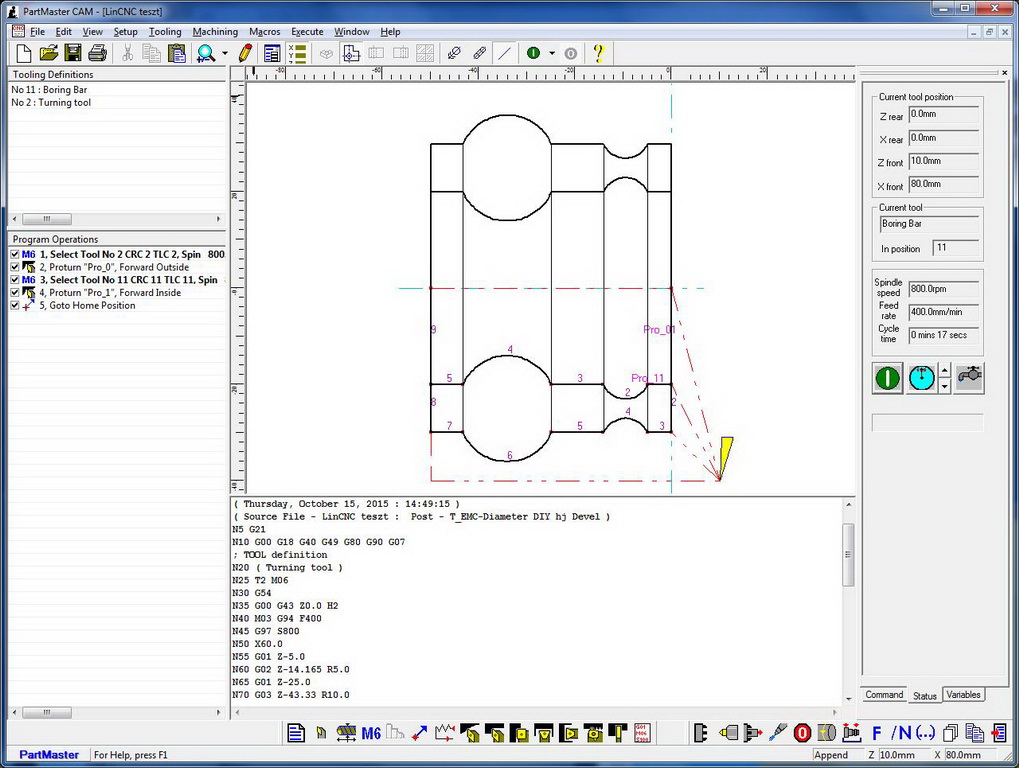
Task: Select No 11 : Boring Bar tooling definition
Action: (x=49, y=90)
